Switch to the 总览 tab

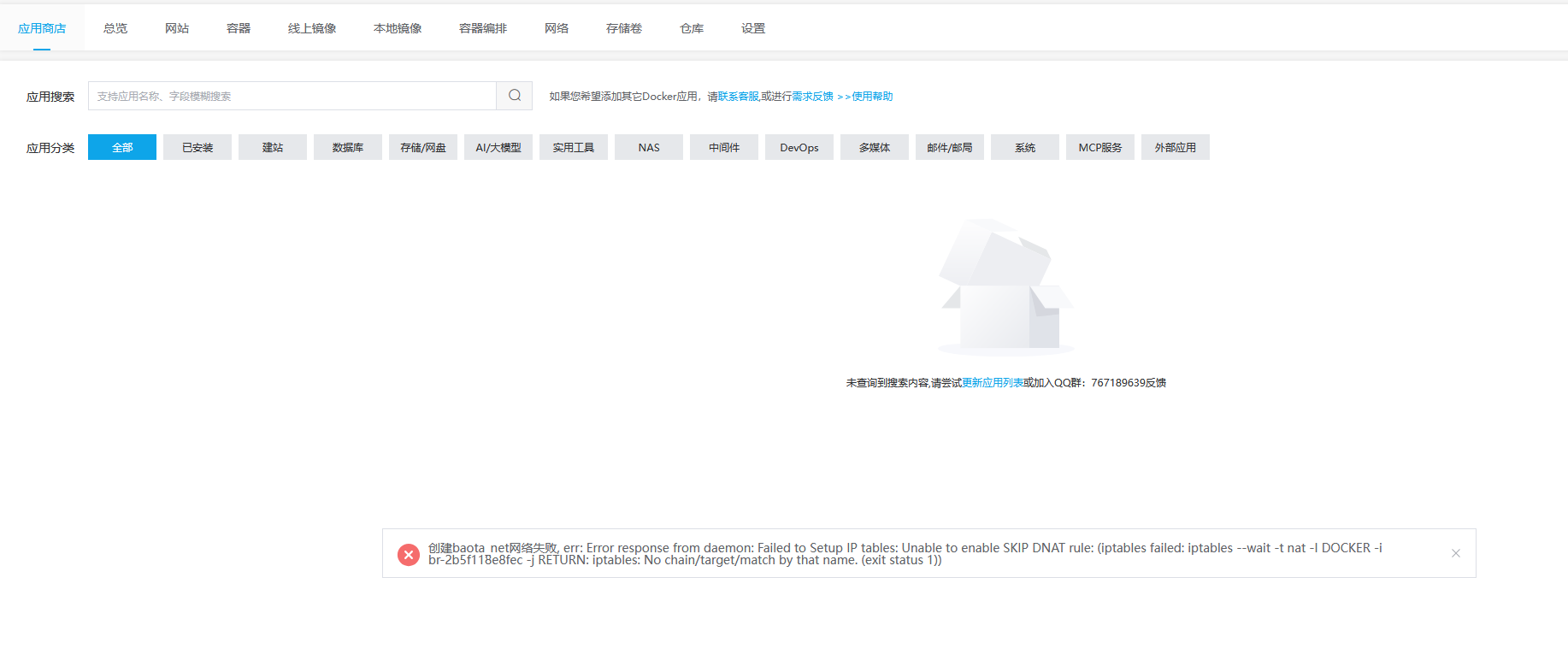[x=115, y=28]
